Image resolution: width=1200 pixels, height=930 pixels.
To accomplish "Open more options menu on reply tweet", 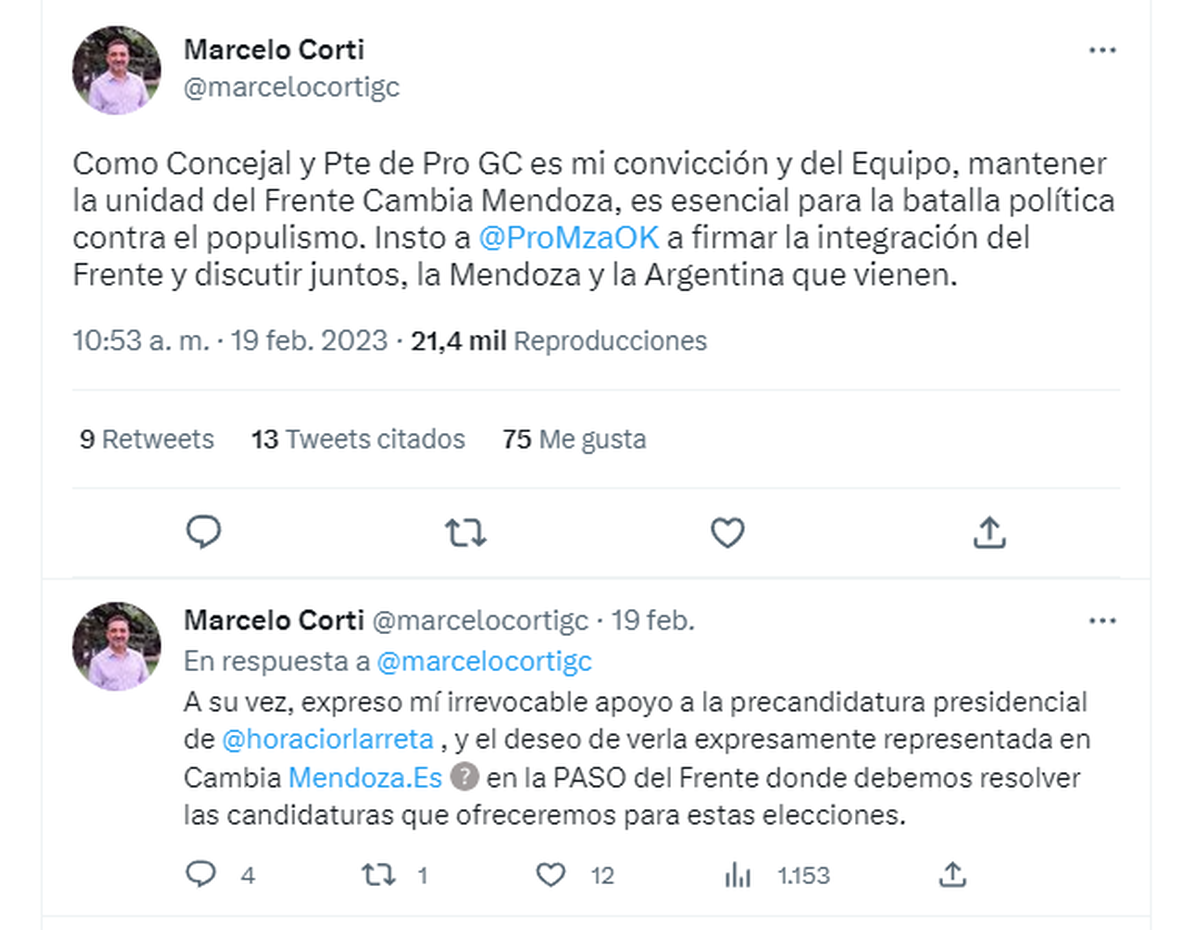I will (x=1102, y=621).
